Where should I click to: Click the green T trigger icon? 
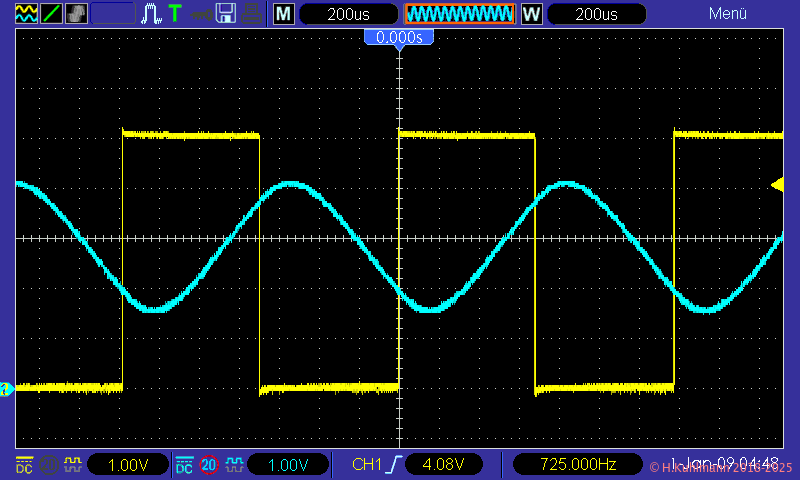175,14
